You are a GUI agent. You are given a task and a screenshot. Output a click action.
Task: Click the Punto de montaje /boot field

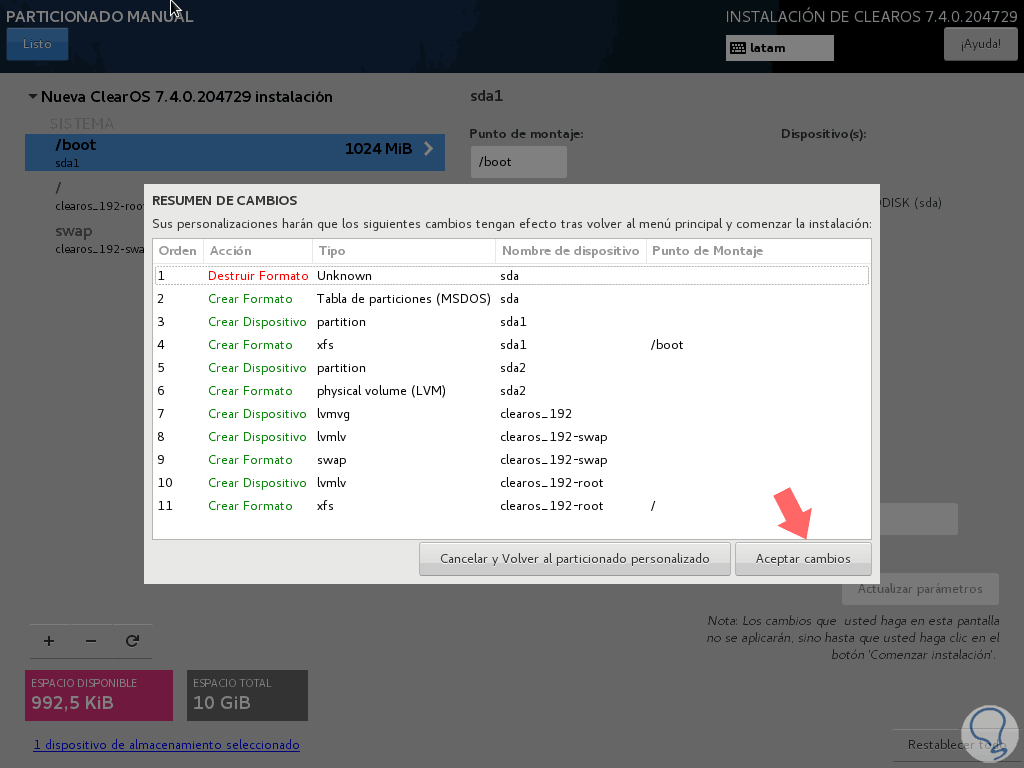519,161
